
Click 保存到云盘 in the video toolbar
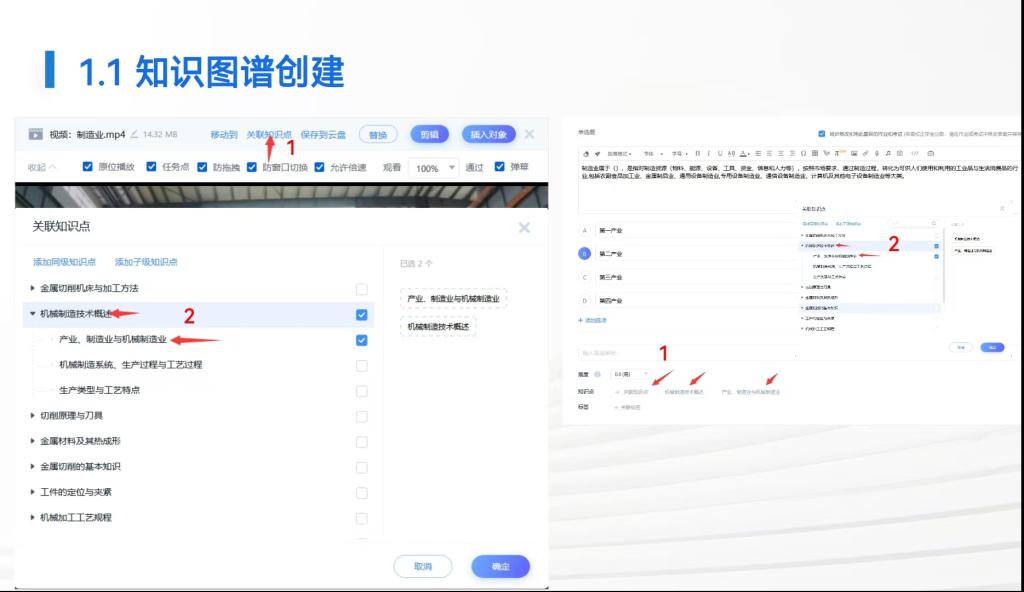tap(323, 134)
